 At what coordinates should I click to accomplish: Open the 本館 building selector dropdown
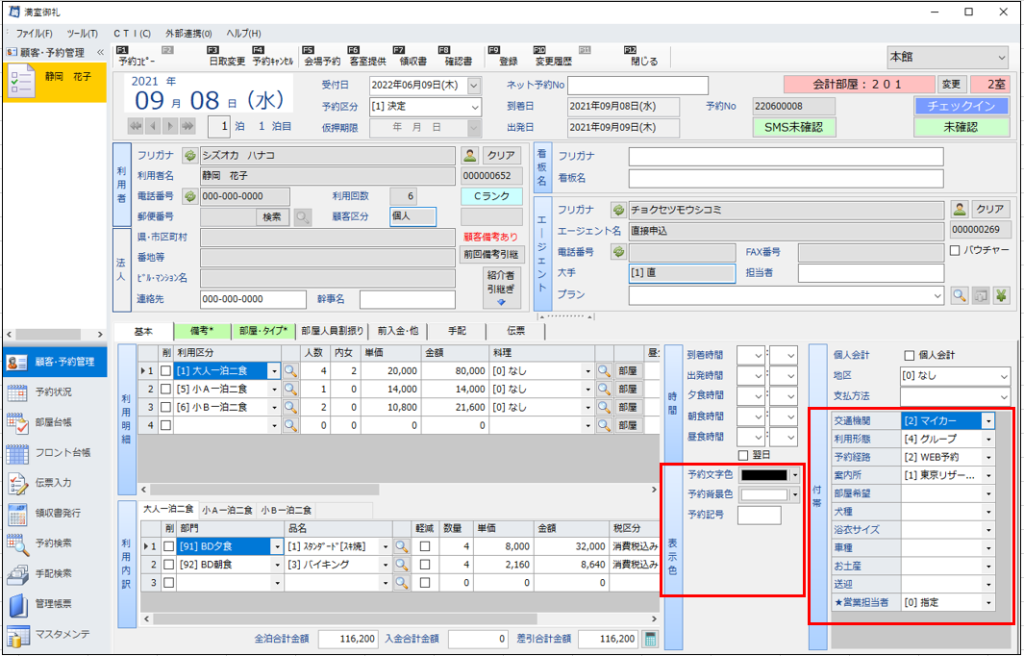click(1001, 58)
